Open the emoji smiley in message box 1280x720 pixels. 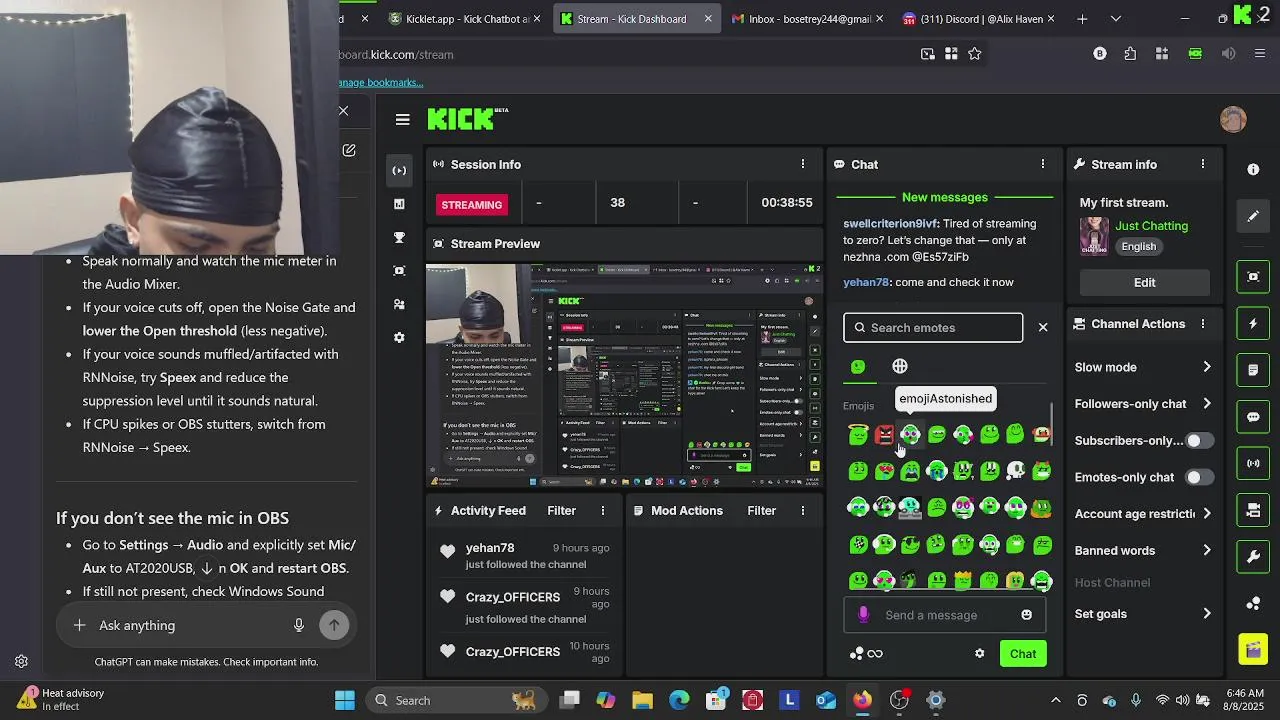pyautogui.click(x=1026, y=615)
